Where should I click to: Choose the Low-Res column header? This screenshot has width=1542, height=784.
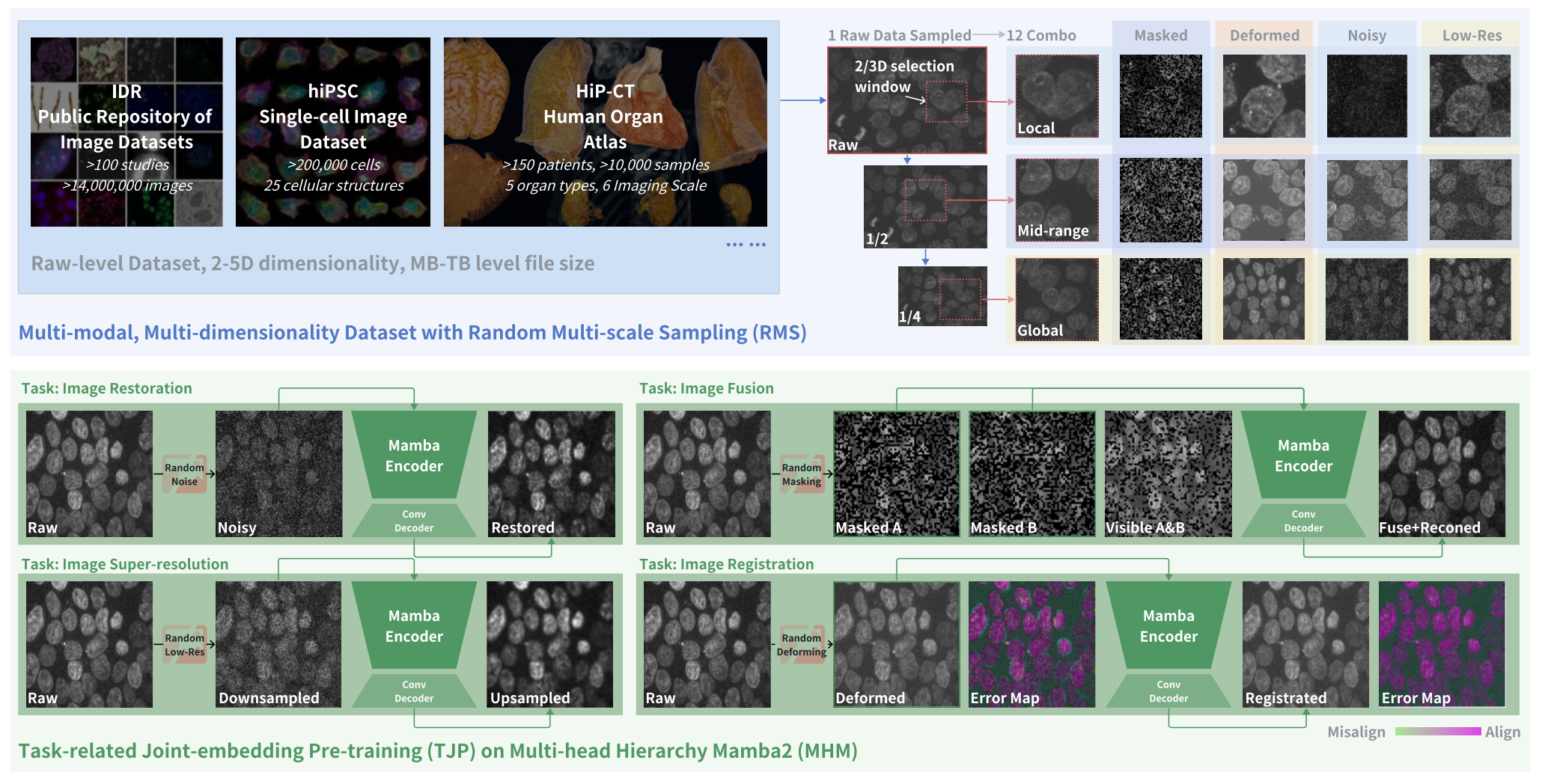coord(1472,35)
